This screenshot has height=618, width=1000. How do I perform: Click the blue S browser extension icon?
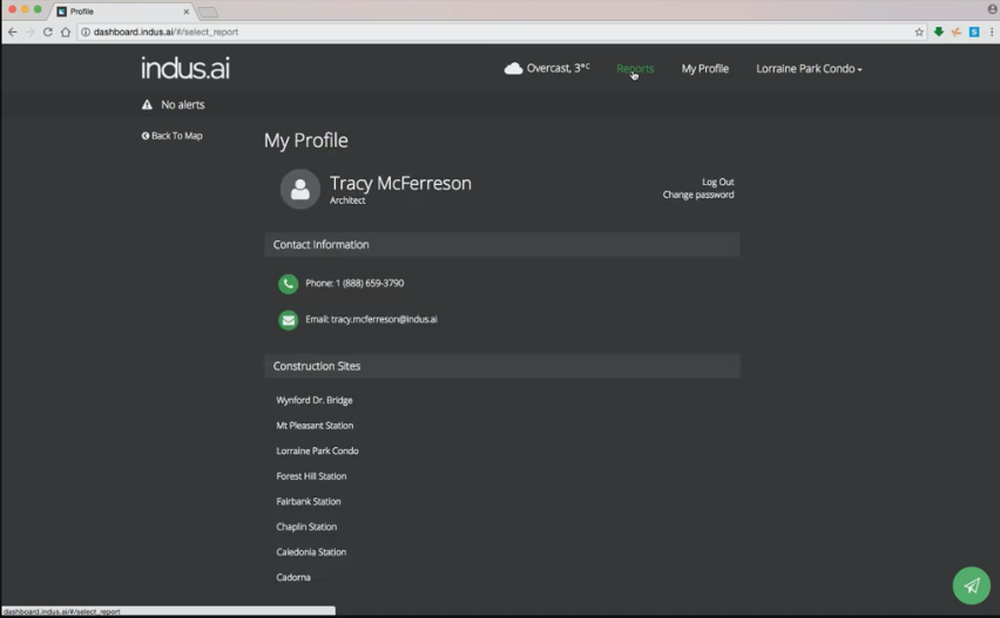974,31
